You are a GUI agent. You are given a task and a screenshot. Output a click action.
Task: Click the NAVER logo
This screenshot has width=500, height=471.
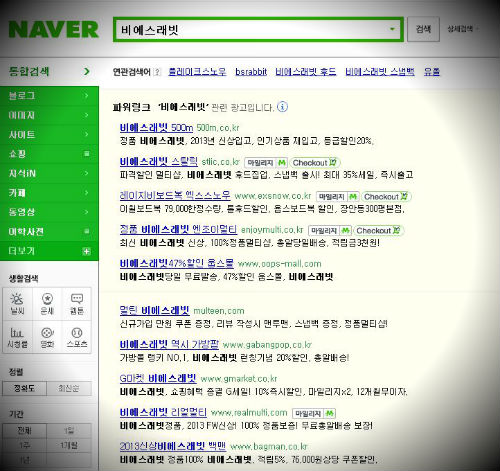53,29
